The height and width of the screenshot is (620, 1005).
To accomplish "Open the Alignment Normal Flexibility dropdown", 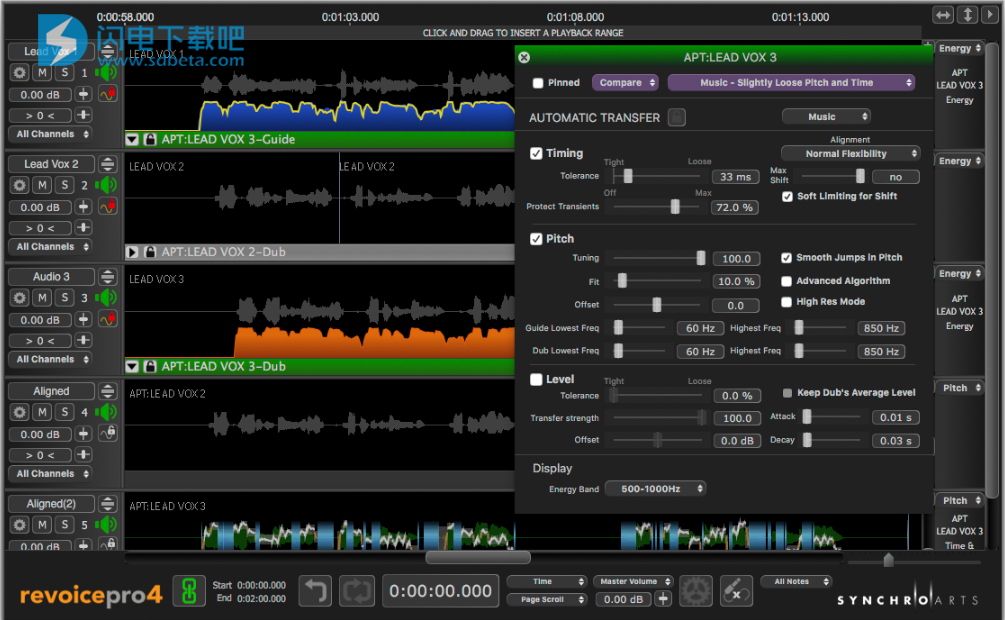I will [x=851, y=154].
